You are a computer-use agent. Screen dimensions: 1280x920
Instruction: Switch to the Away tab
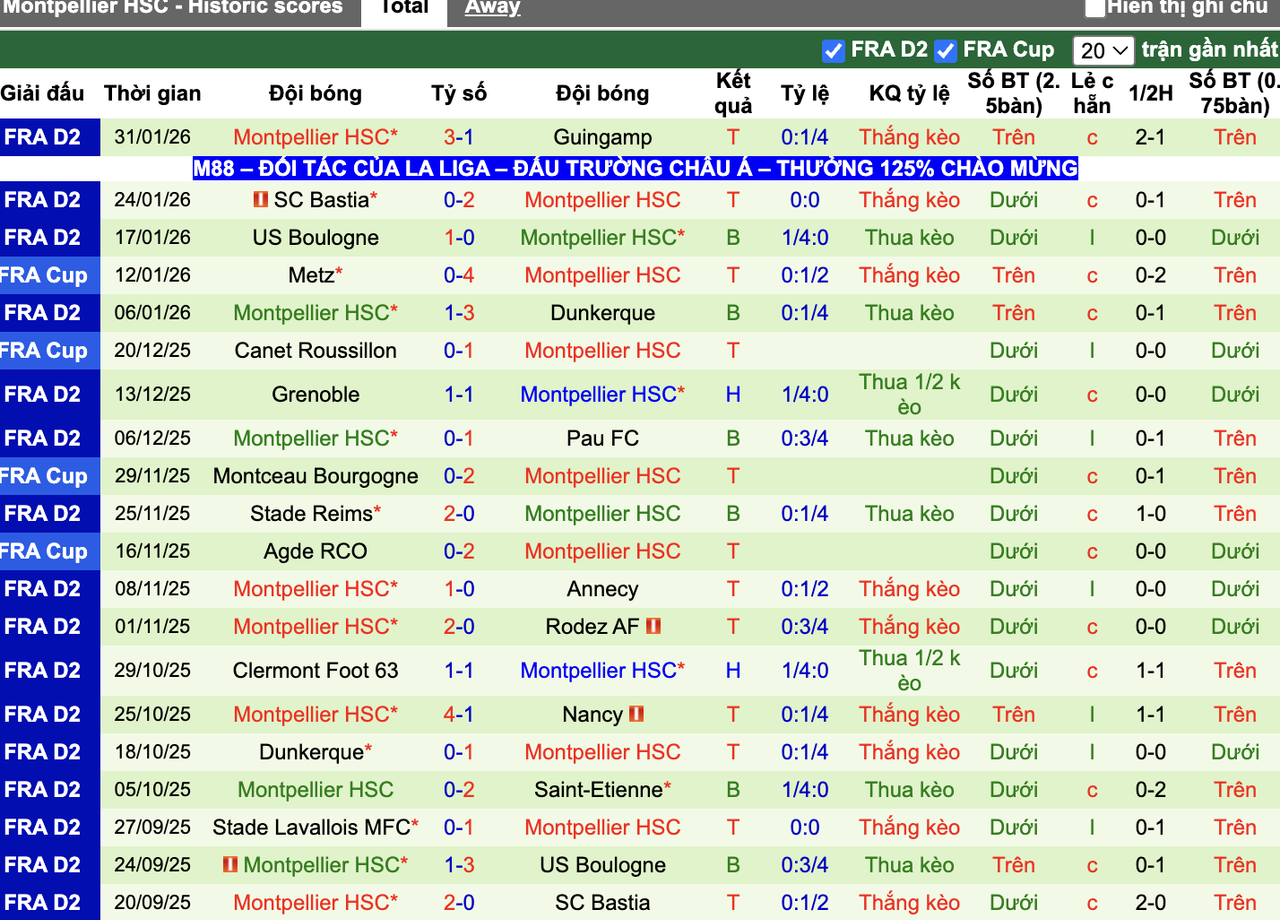coord(492,8)
